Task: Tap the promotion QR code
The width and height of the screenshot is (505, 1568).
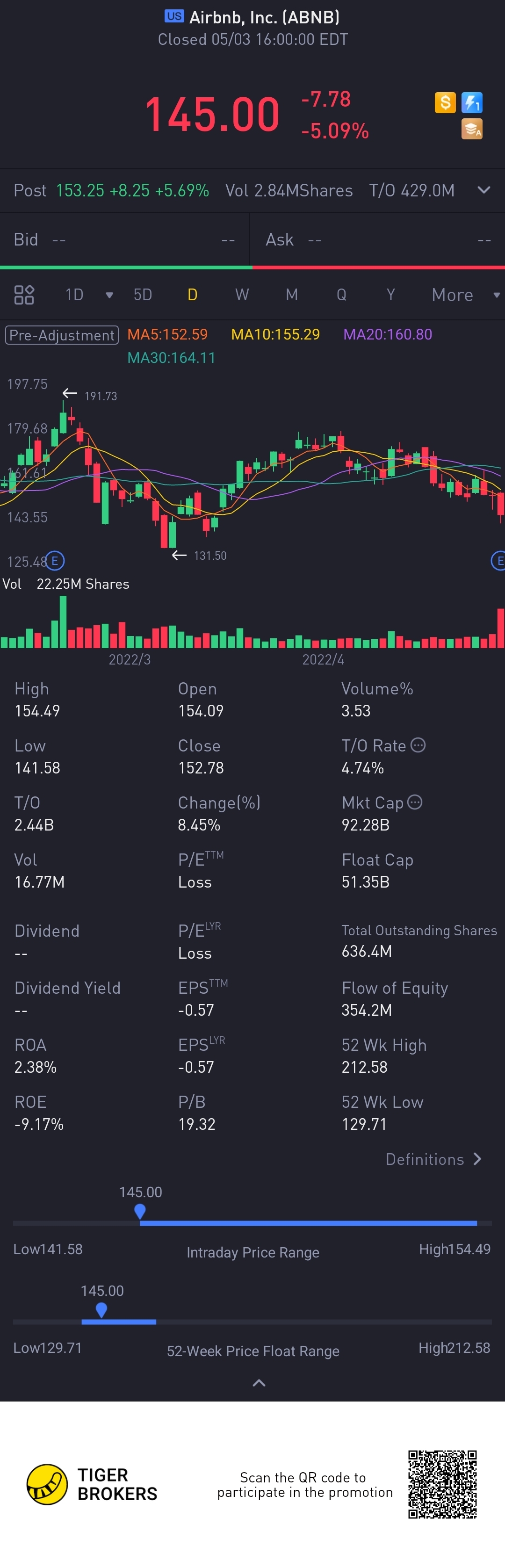Action: coord(442,1484)
